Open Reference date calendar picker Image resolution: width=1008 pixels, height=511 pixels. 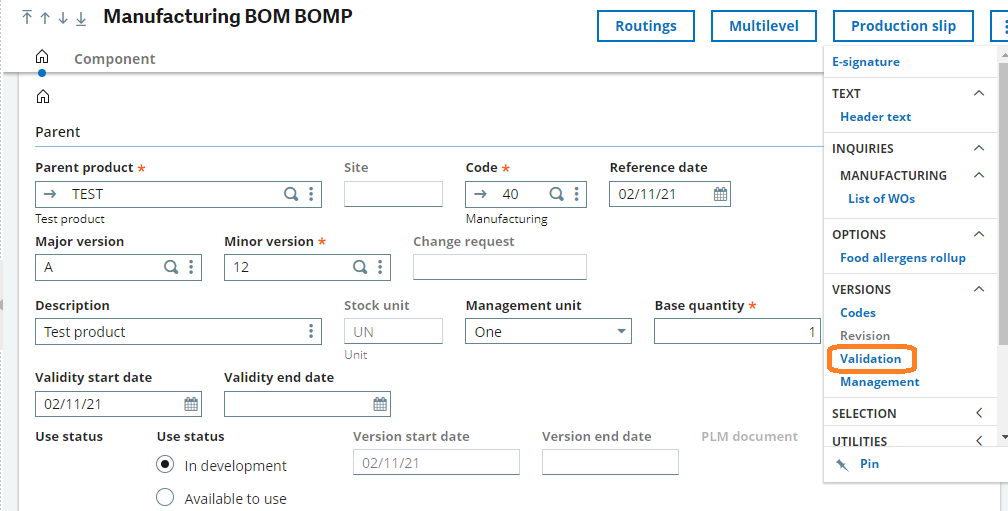[721, 194]
